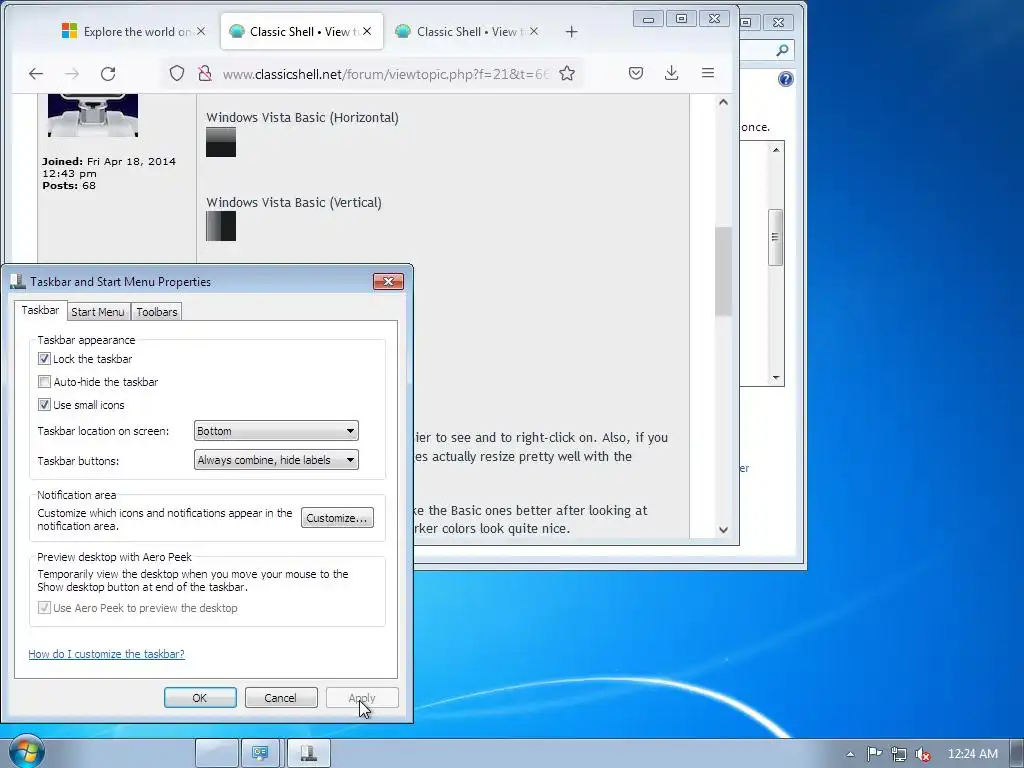Screen dimensions: 1024x768
Task: Click background window list scrollbar thumb
Action: [x=775, y=237]
